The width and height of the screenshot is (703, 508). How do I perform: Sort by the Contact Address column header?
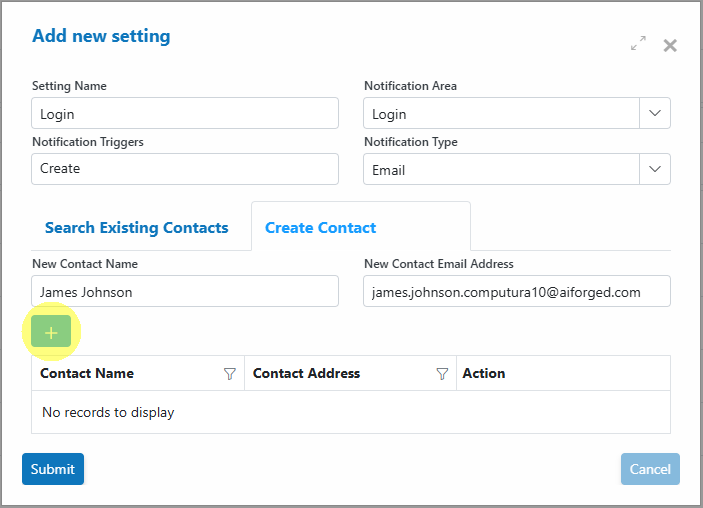pyautogui.click(x=306, y=373)
